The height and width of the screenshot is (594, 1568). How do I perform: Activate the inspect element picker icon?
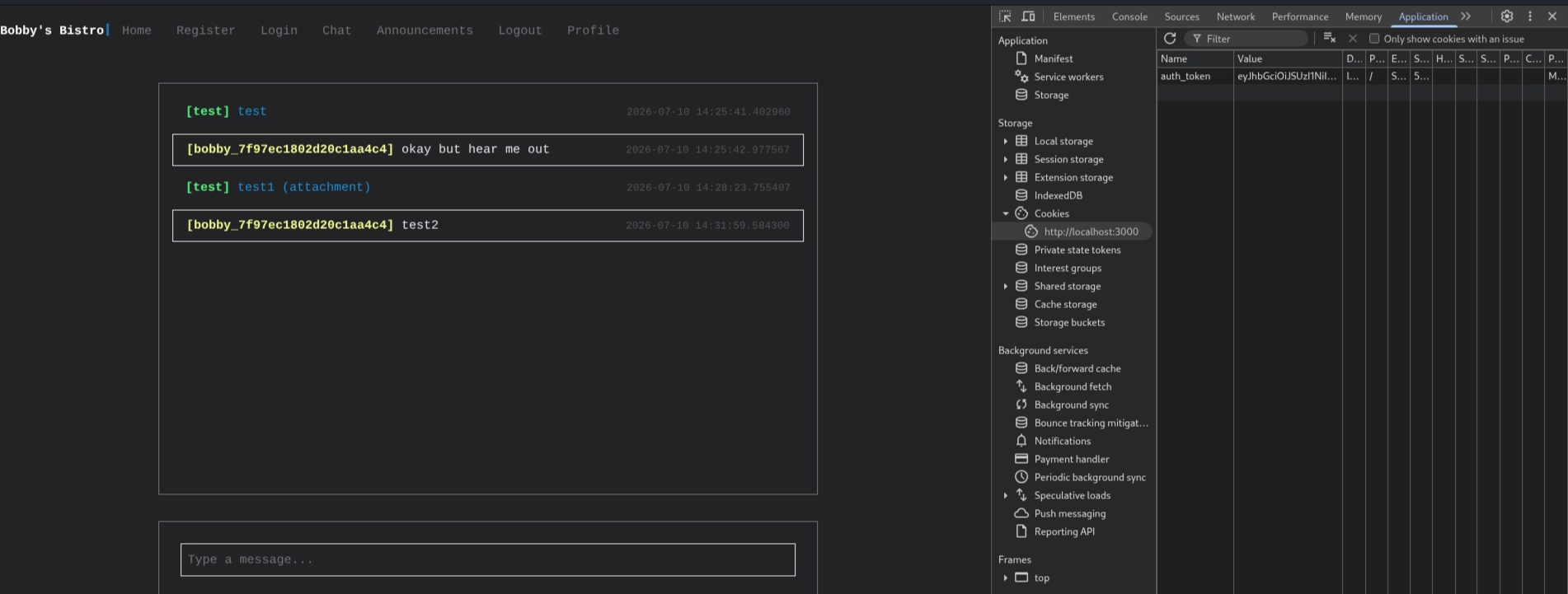click(x=1005, y=16)
